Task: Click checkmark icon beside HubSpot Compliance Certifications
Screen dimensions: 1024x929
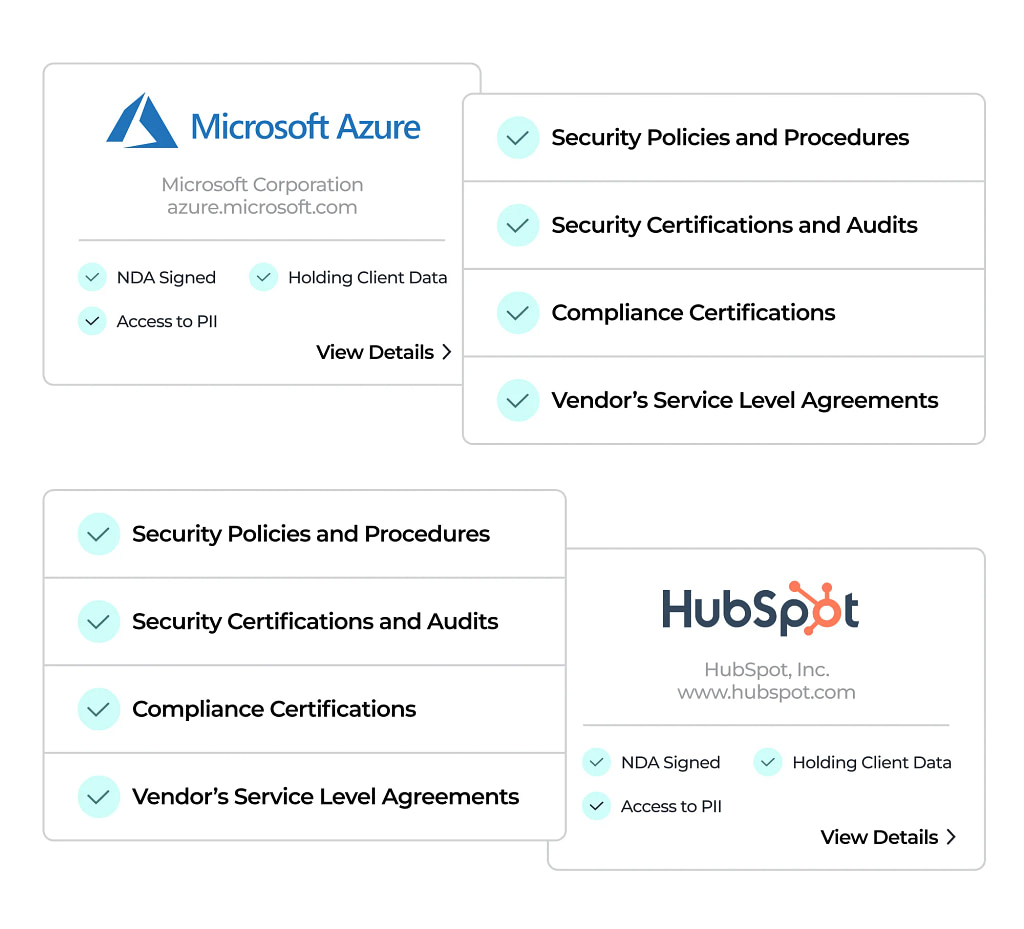Action: click(98, 709)
